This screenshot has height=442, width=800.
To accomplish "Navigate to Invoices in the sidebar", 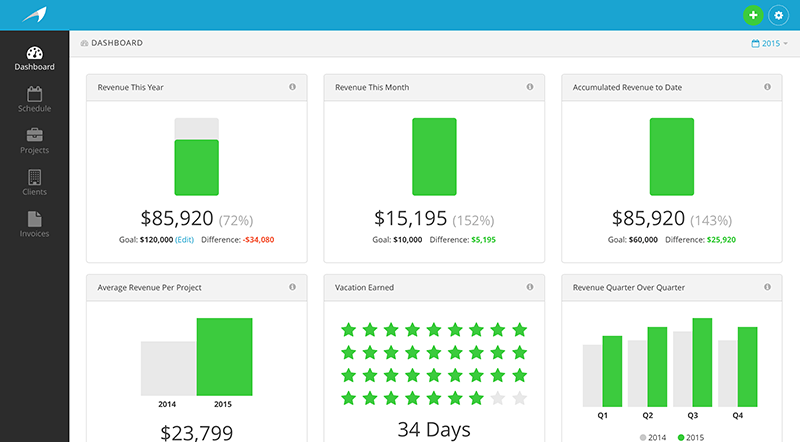I will point(34,225).
